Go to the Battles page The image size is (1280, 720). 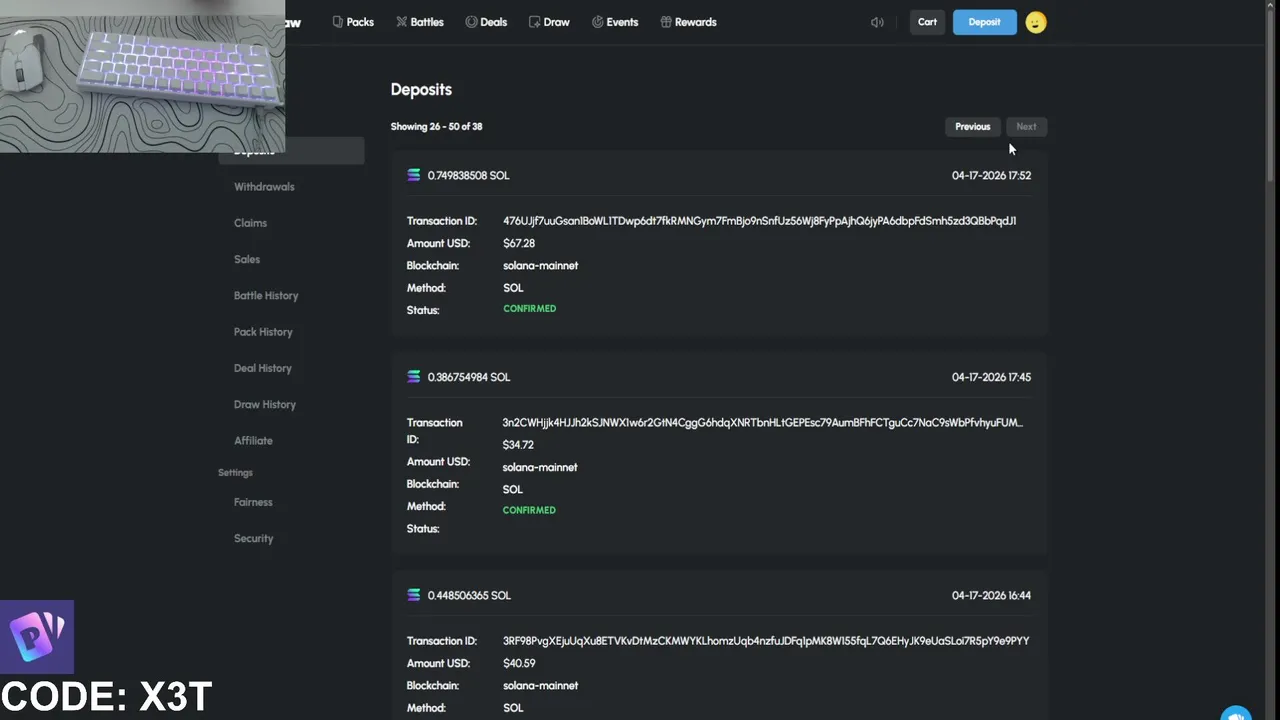pos(420,22)
